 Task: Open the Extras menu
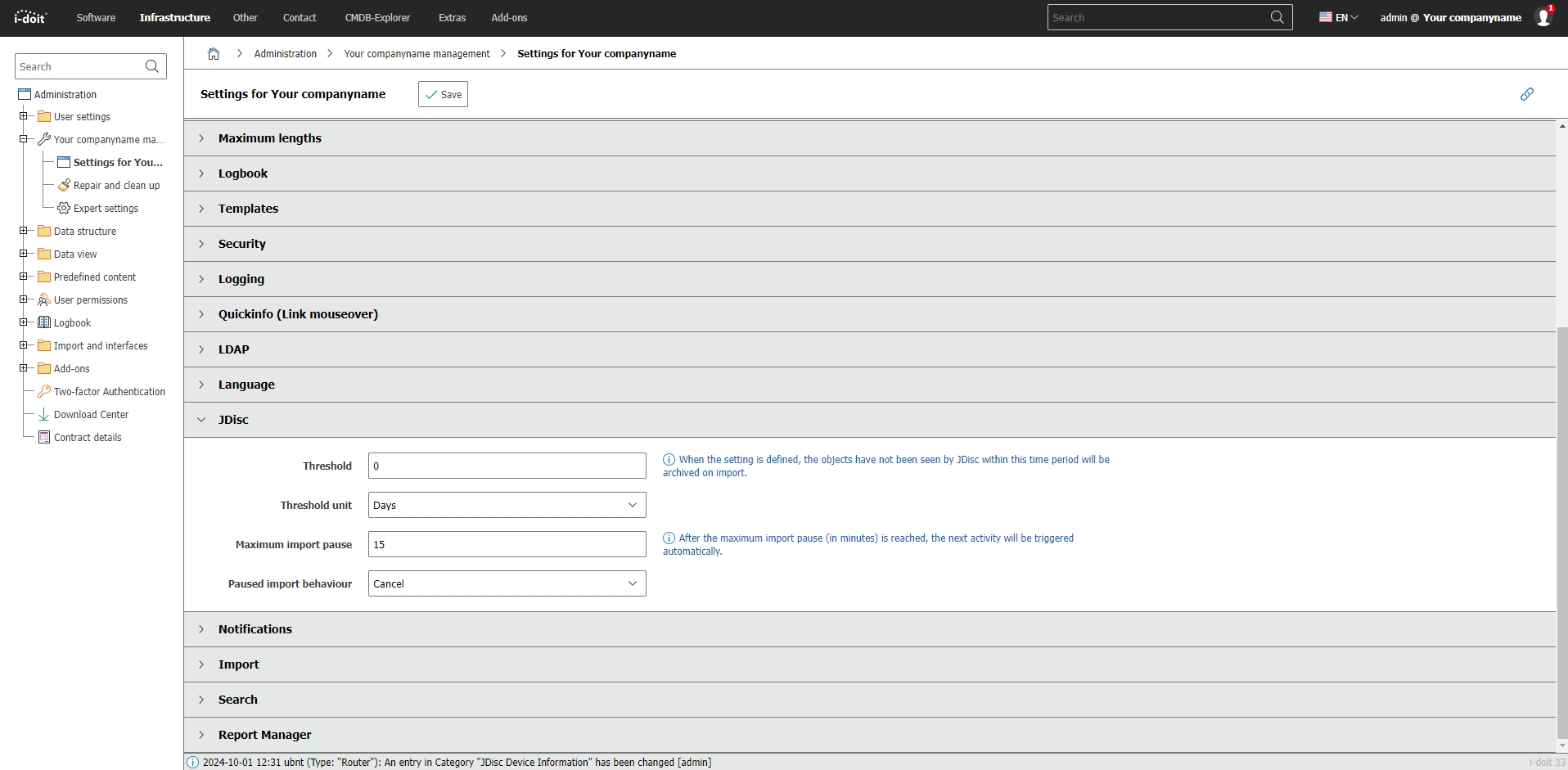tap(452, 17)
